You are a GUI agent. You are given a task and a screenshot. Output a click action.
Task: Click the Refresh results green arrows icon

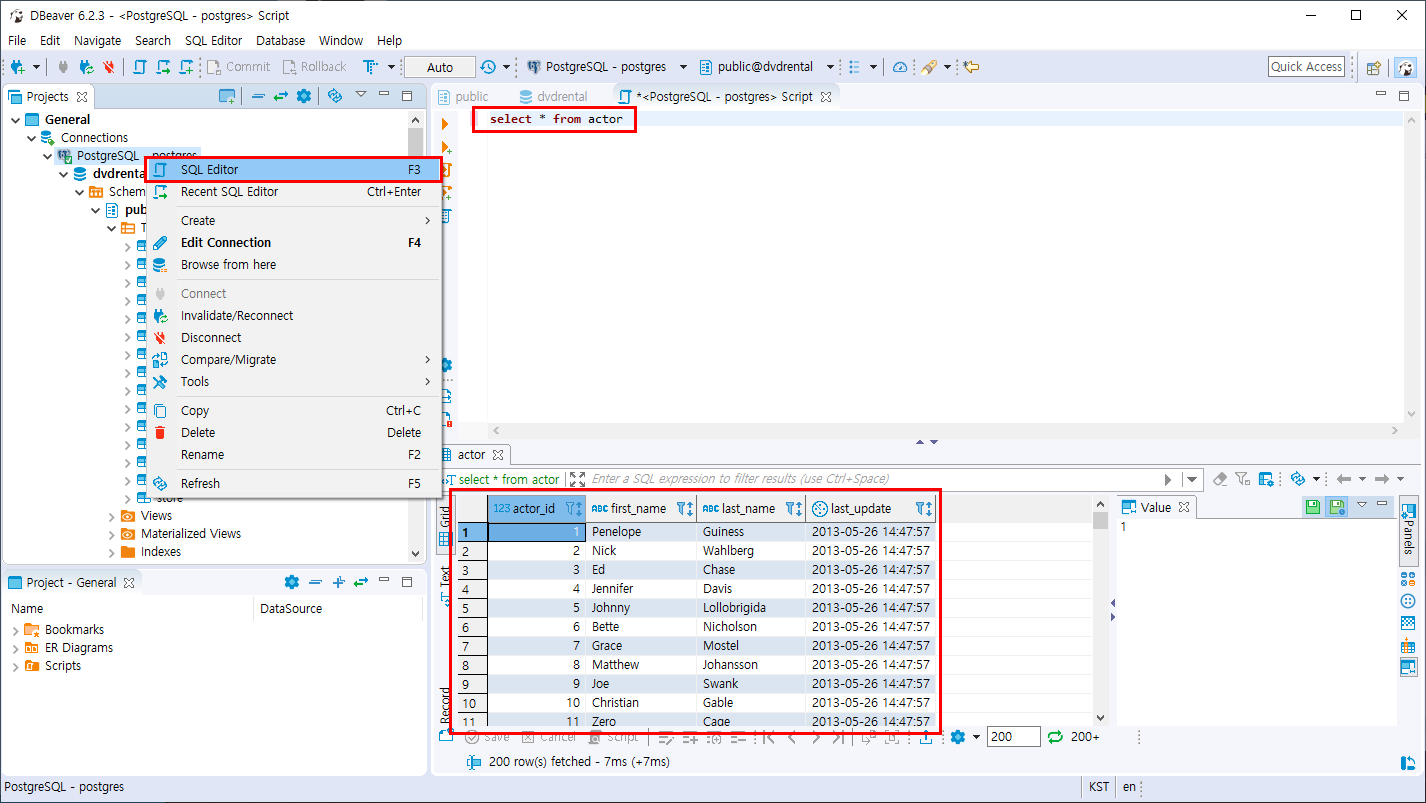click(x=1055, y=737)
